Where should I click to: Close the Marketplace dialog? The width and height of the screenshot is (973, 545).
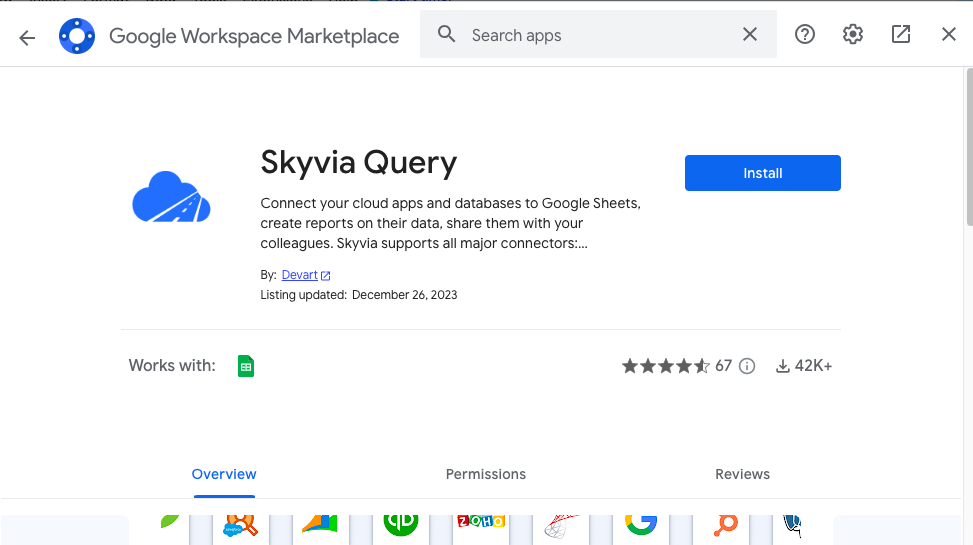click(x=949, y=34)
